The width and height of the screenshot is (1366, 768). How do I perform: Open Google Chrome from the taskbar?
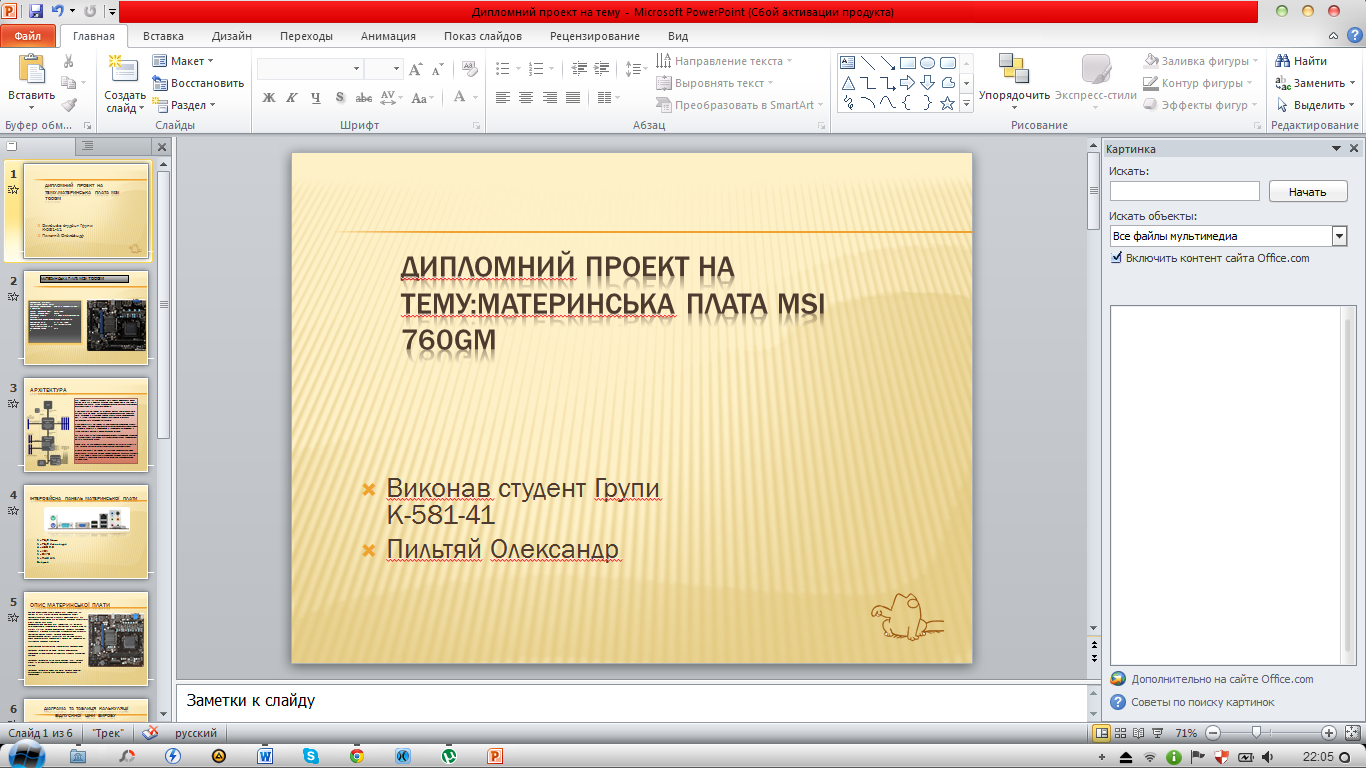tap(356, 756)
